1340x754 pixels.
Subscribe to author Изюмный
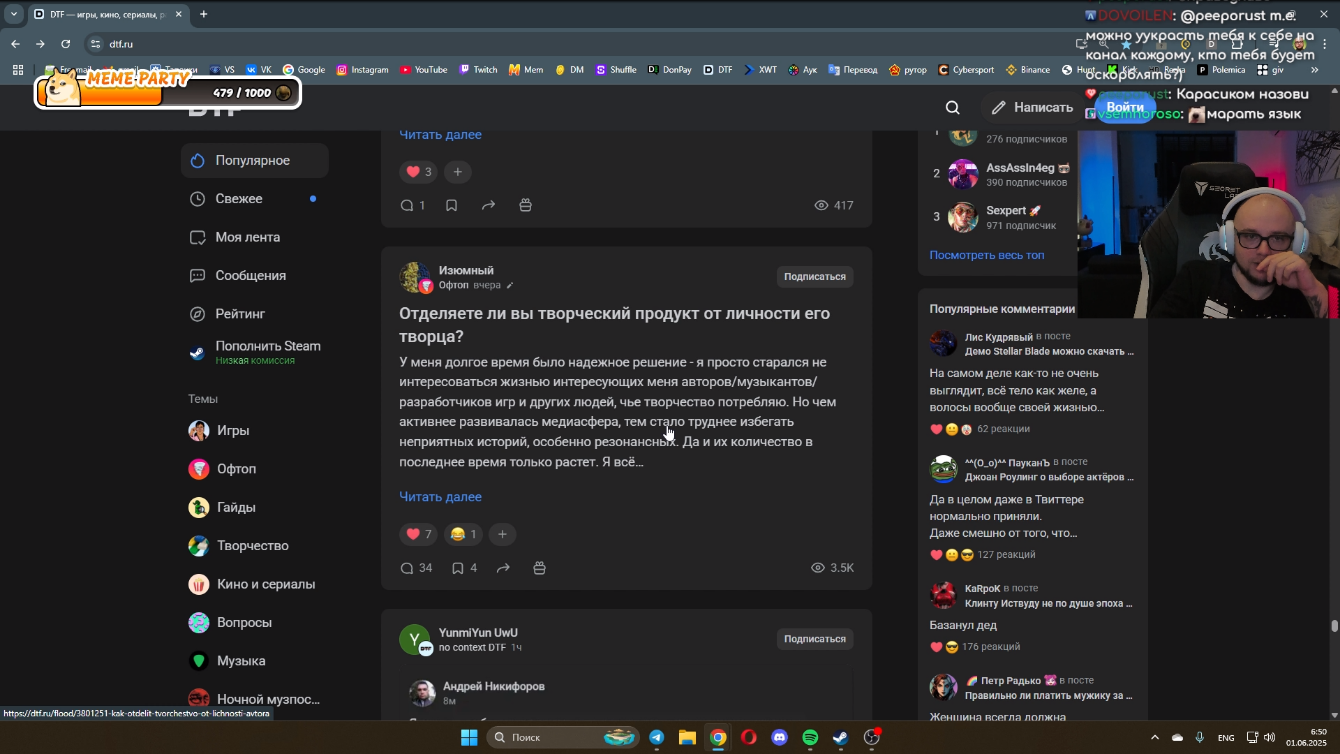(815, 277)
